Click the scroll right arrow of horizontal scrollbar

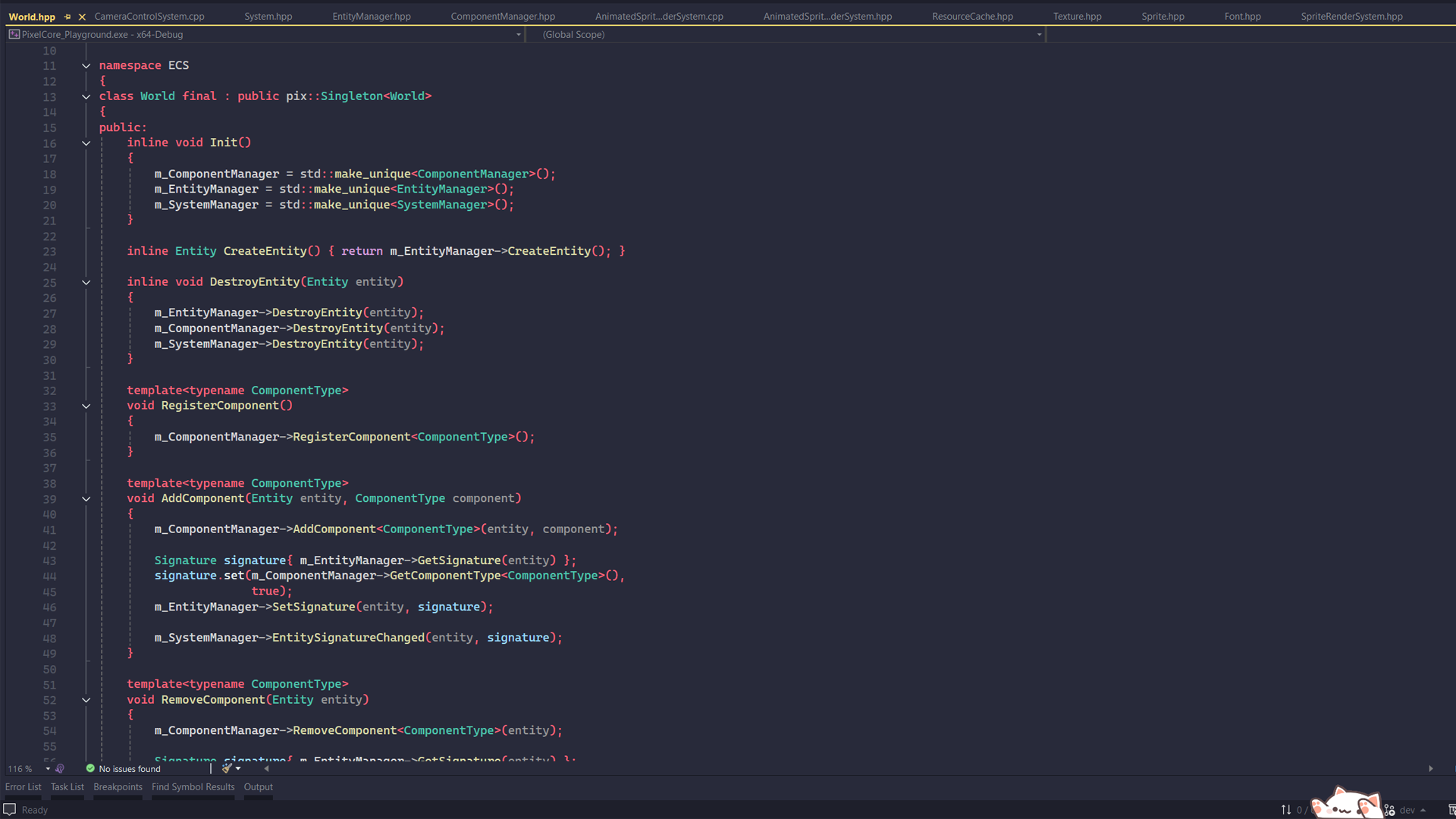point(1431,769)
